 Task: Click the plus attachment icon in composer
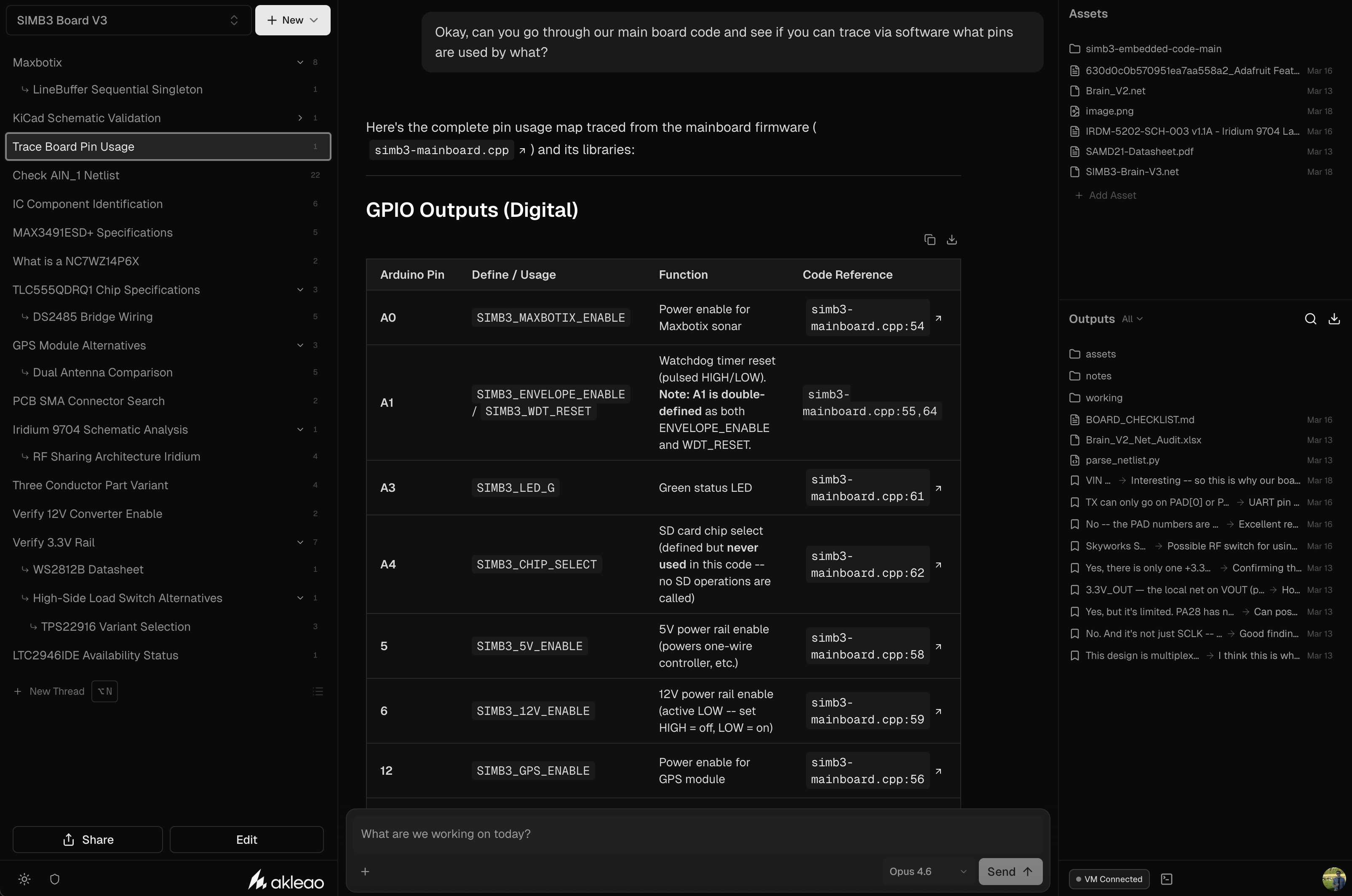coord(365,872)
